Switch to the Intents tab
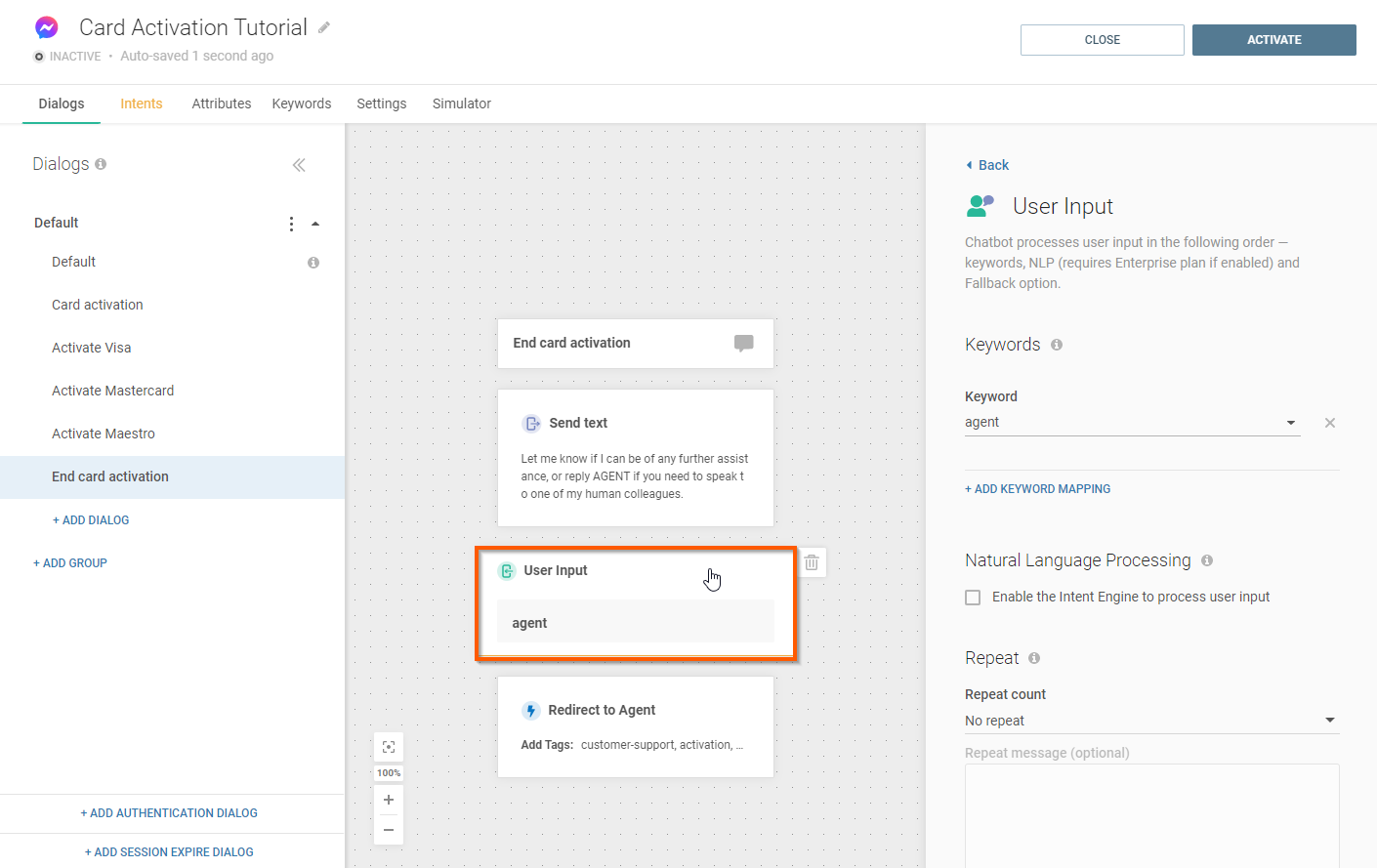 point(142,103)
